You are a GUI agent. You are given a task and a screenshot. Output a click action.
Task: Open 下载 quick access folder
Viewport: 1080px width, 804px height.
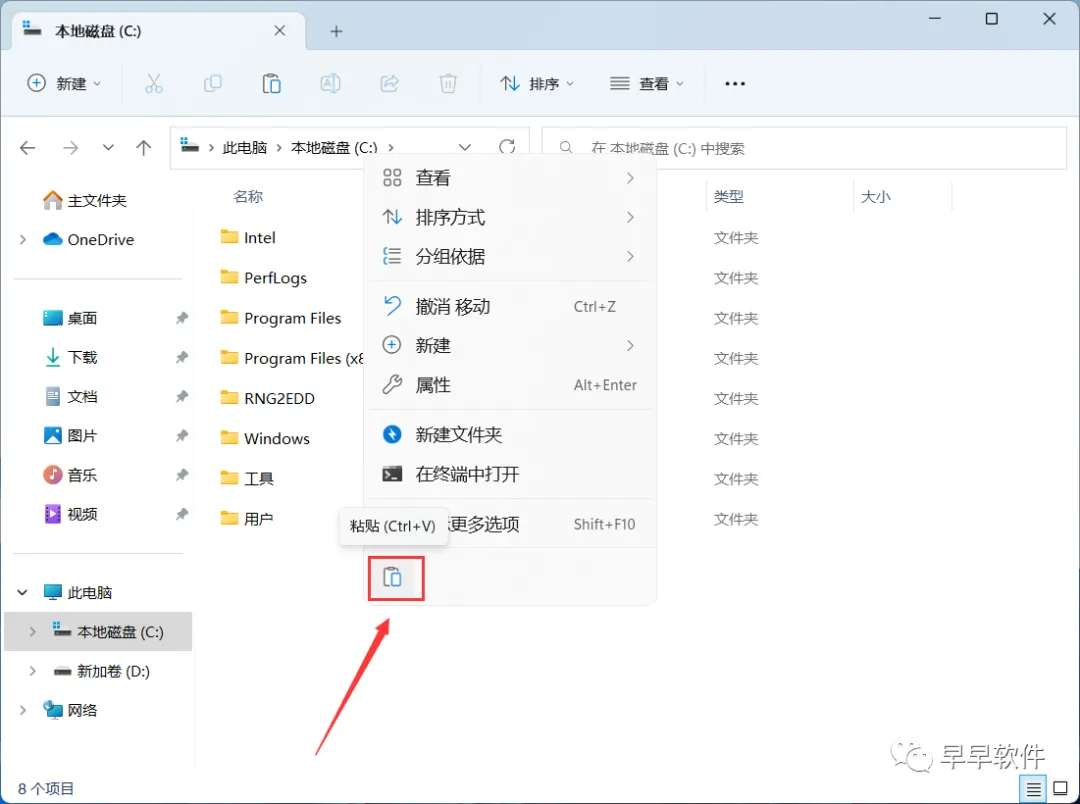coord(70,357)
